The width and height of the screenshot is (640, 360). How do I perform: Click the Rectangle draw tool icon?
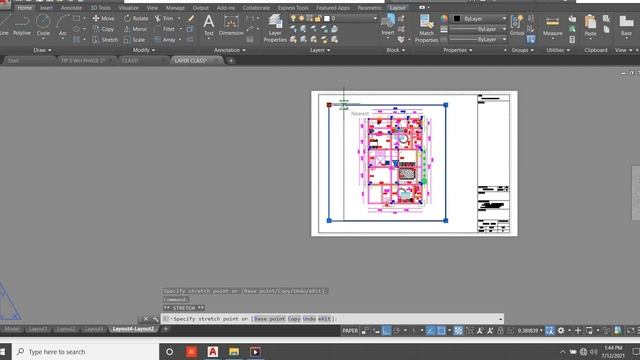[76, 18]
